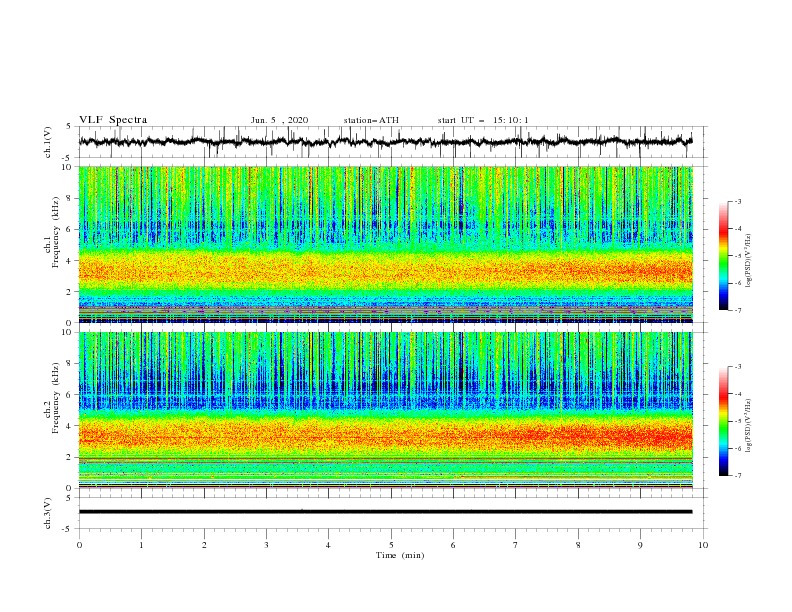This screenshot has width=792, height=612.
Task: Click time axis tick "2"
Action: point(204,545)
